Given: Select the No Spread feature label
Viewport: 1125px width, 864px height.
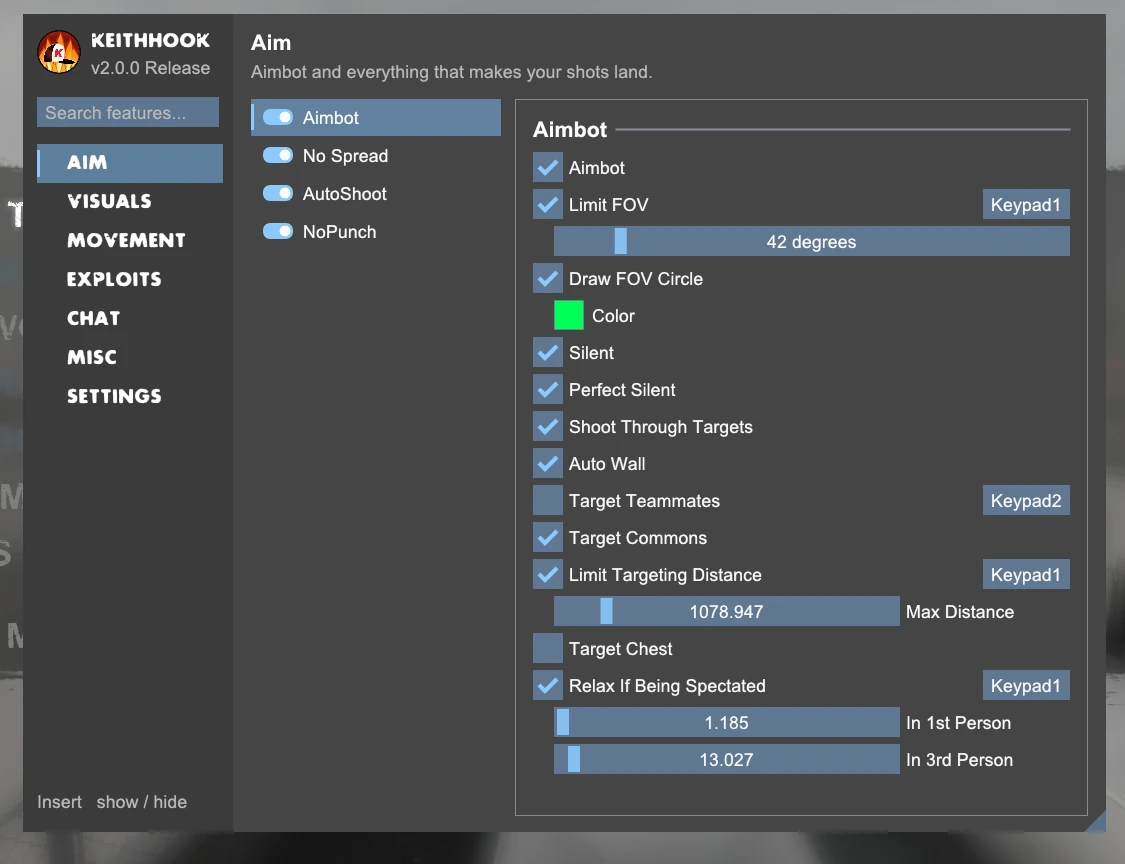Looking at the screenshot, I should point(345,156).
